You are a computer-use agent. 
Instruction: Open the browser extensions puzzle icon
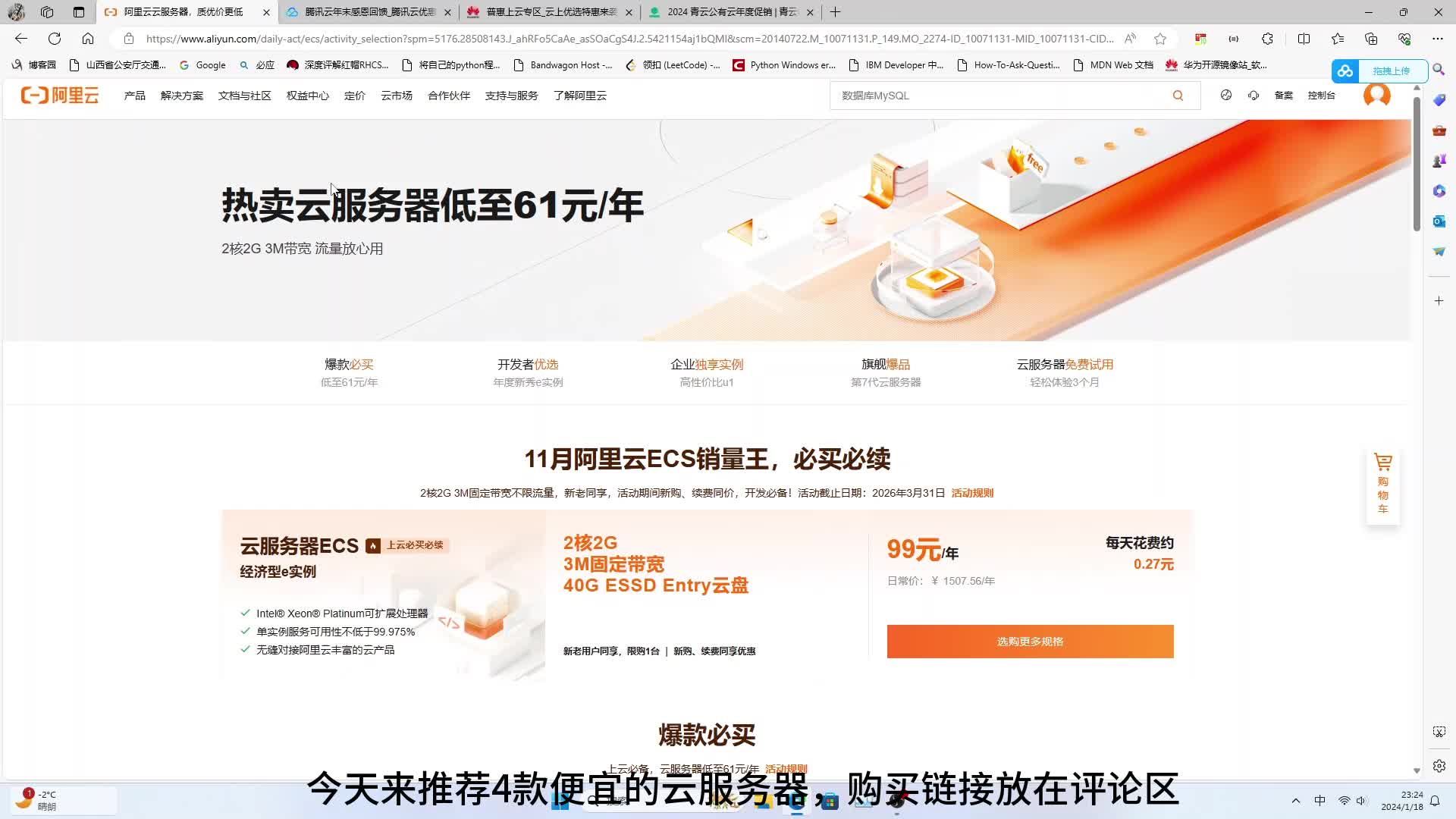[x=1268, y=39]
